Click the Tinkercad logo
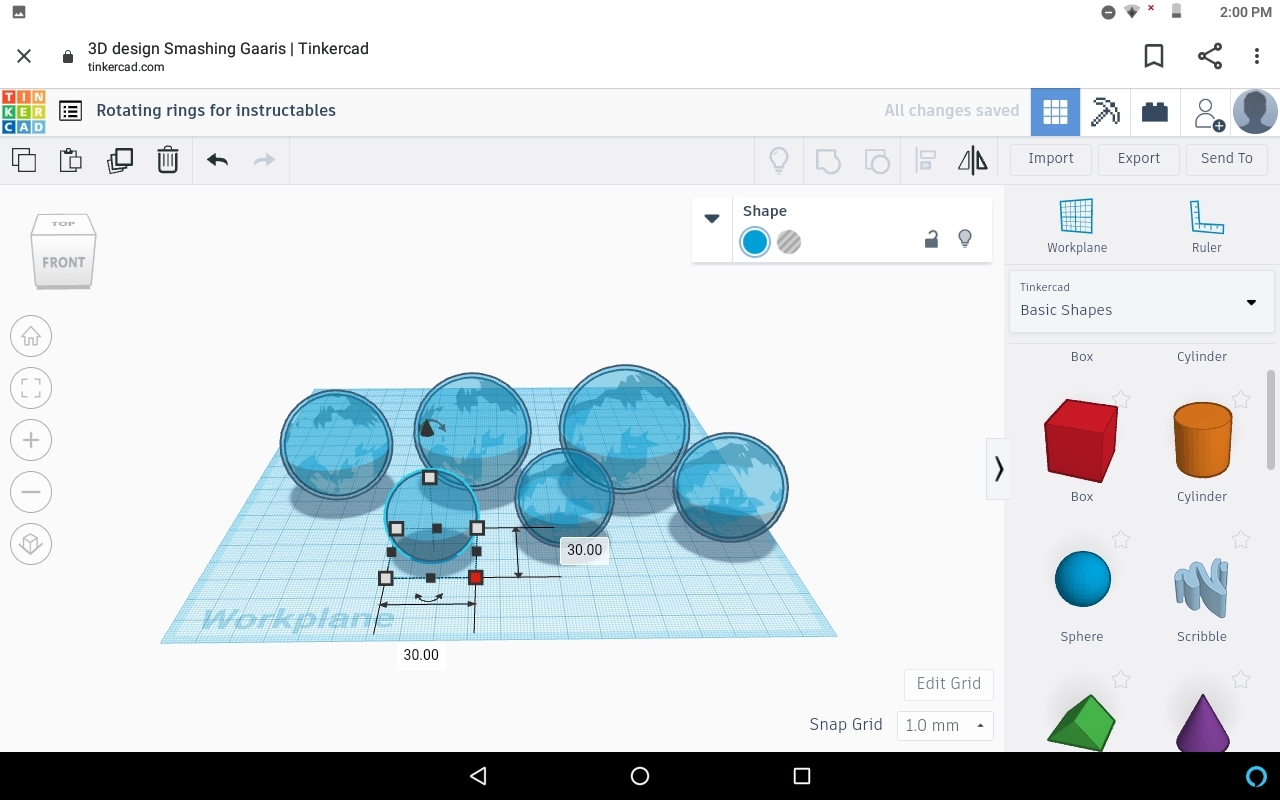Image resolution: width=1280 pixels, height=800 pixels. [24, 112]
